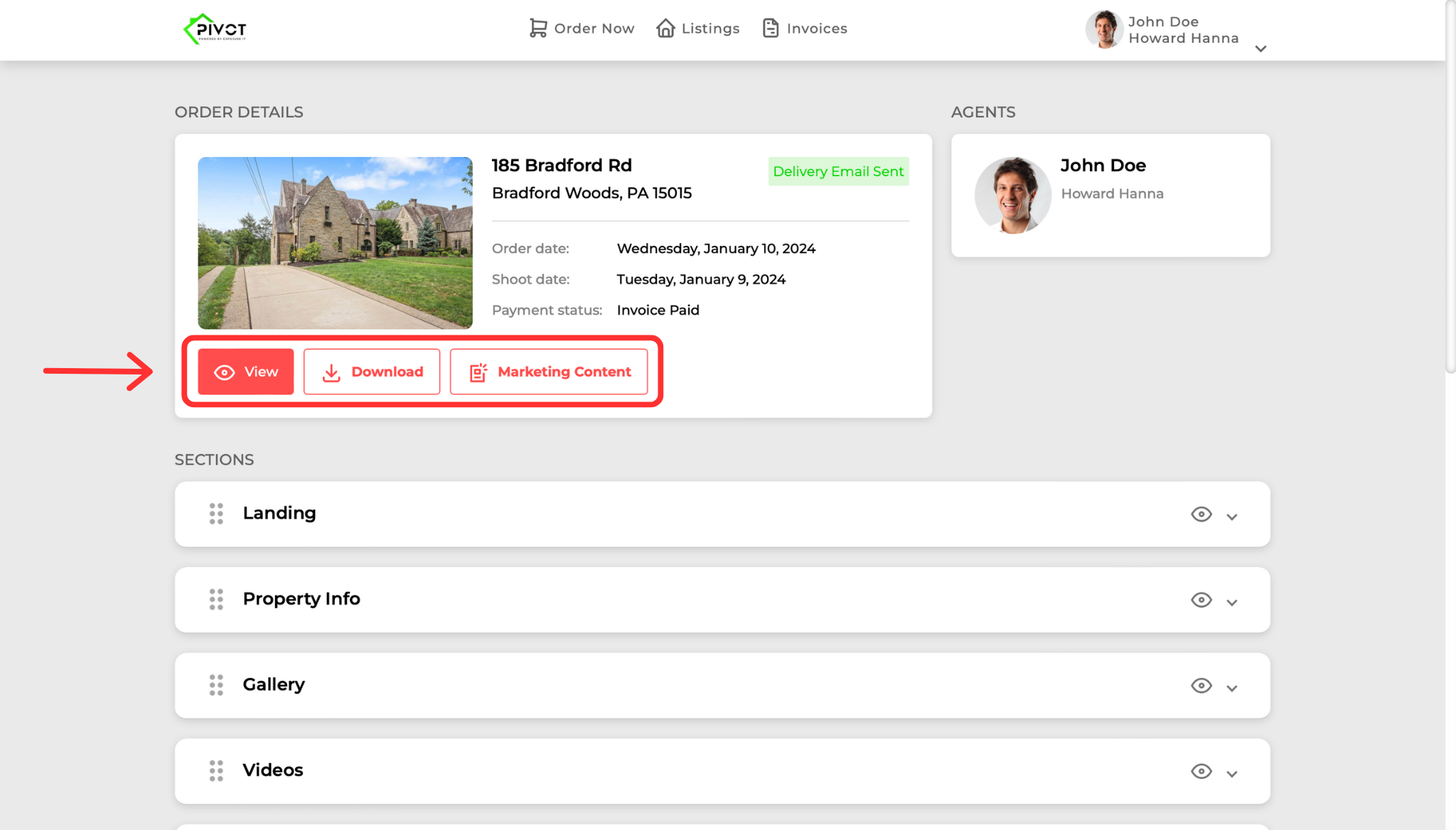
Task: Click the Invoices document icon
Action: coord(771,28)
